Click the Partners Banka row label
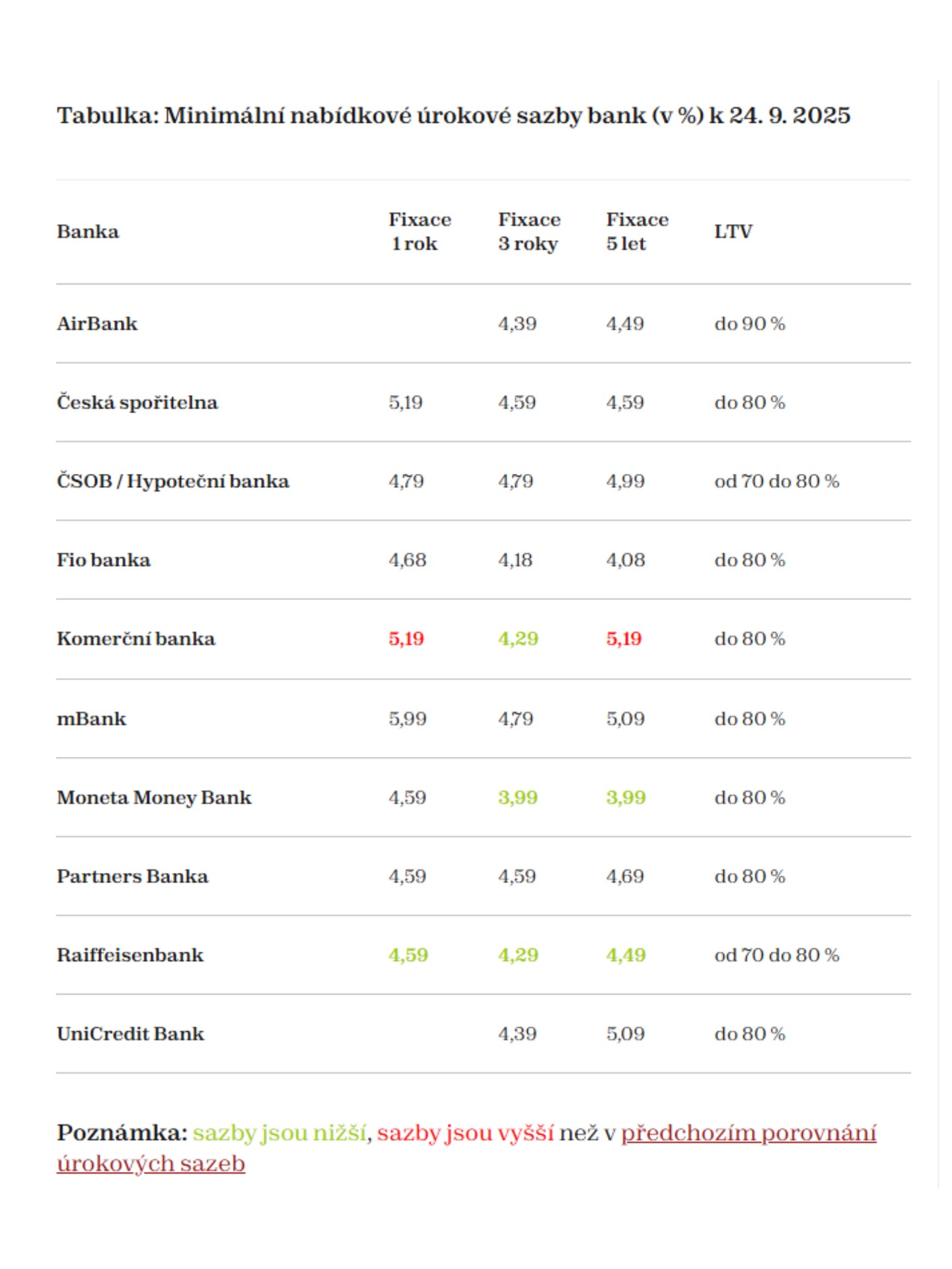 132,876
